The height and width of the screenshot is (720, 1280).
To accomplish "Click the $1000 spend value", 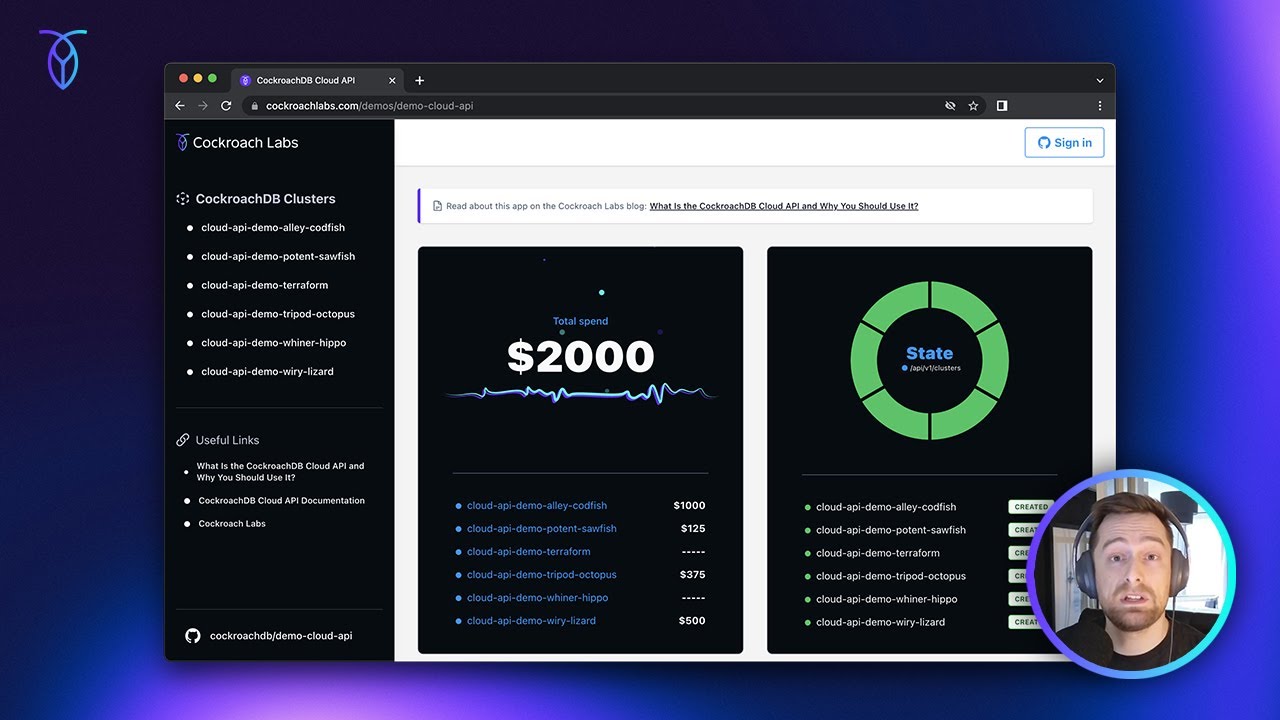I will coord(689,506).
